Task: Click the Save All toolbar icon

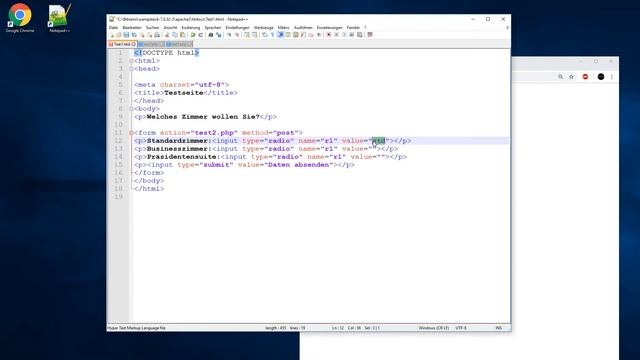Action: [x=134, y=35]
